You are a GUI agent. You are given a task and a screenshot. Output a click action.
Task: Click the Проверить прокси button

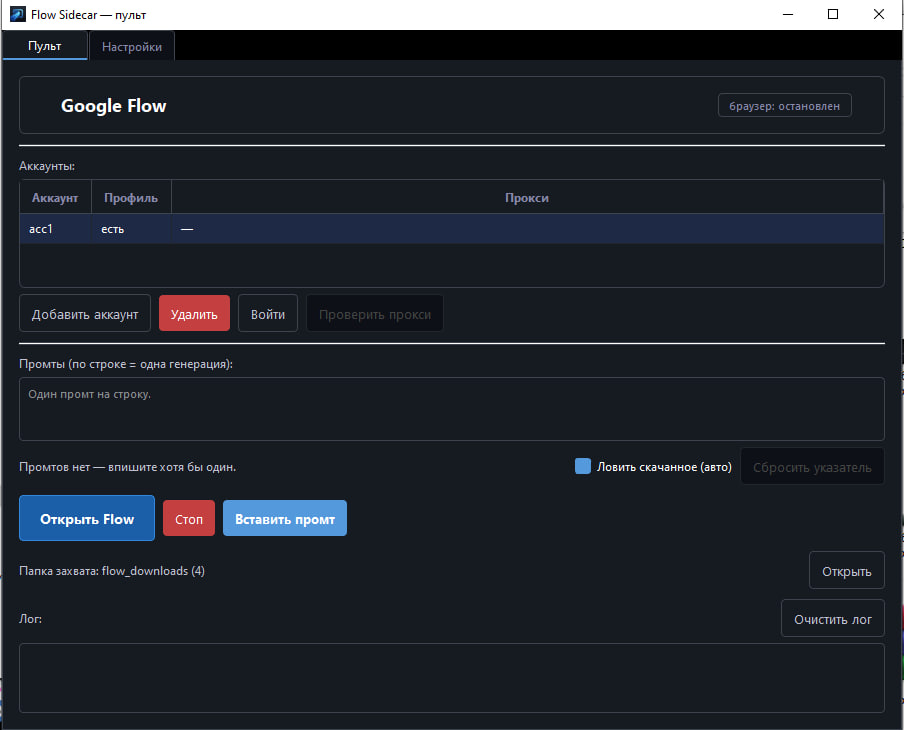tap(375, 314)
